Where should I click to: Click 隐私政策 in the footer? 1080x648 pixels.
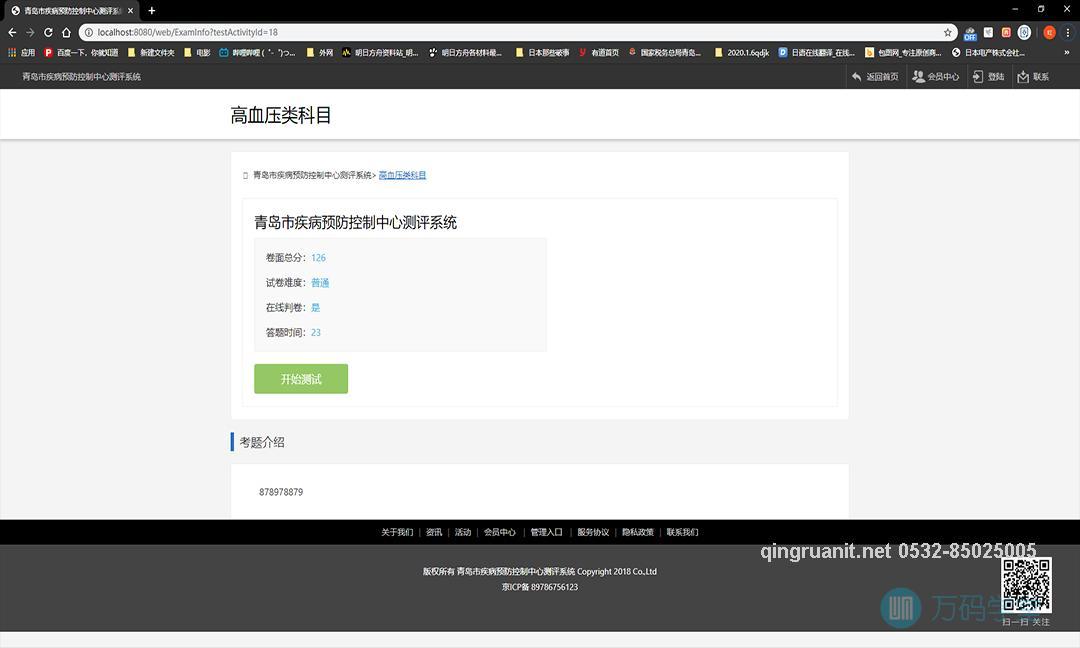[638, 532]
